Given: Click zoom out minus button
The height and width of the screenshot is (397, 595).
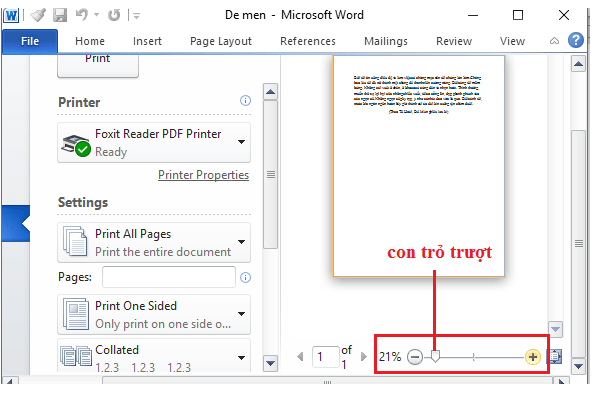Looking at the screenshot, I should (414, 357).
